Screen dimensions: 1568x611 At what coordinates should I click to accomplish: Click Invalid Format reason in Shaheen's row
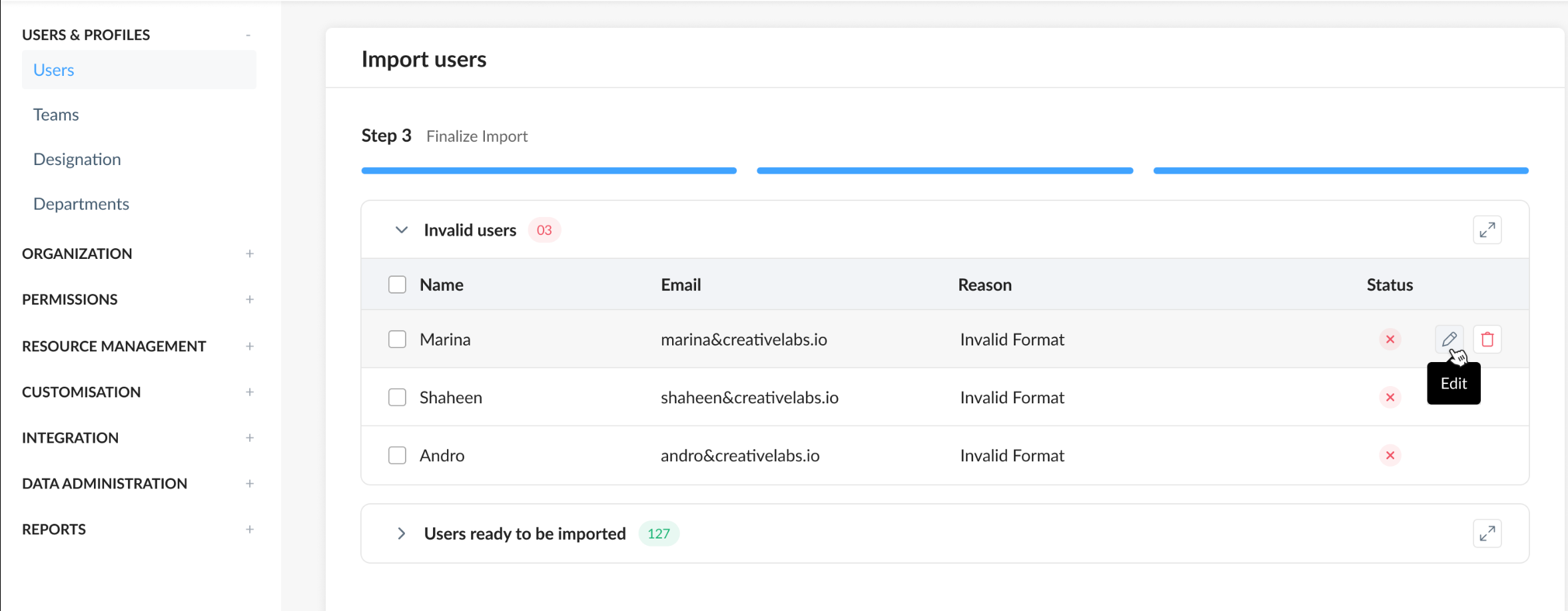click(x=1012, y=397)
